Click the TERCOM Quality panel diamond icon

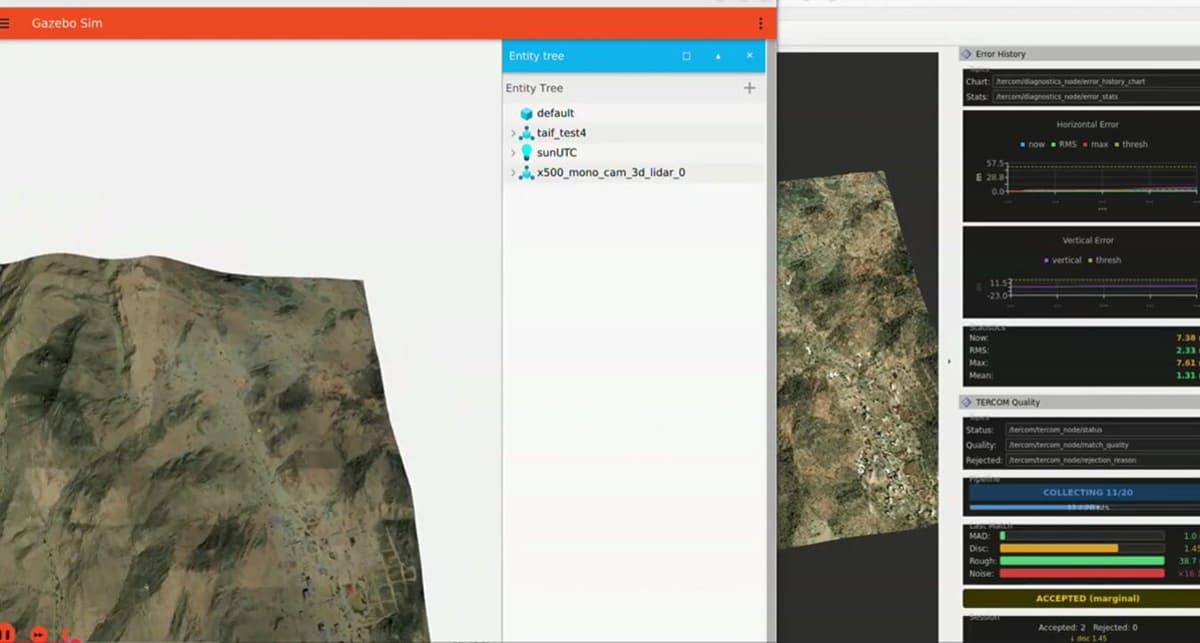click(x=967, y=402)
